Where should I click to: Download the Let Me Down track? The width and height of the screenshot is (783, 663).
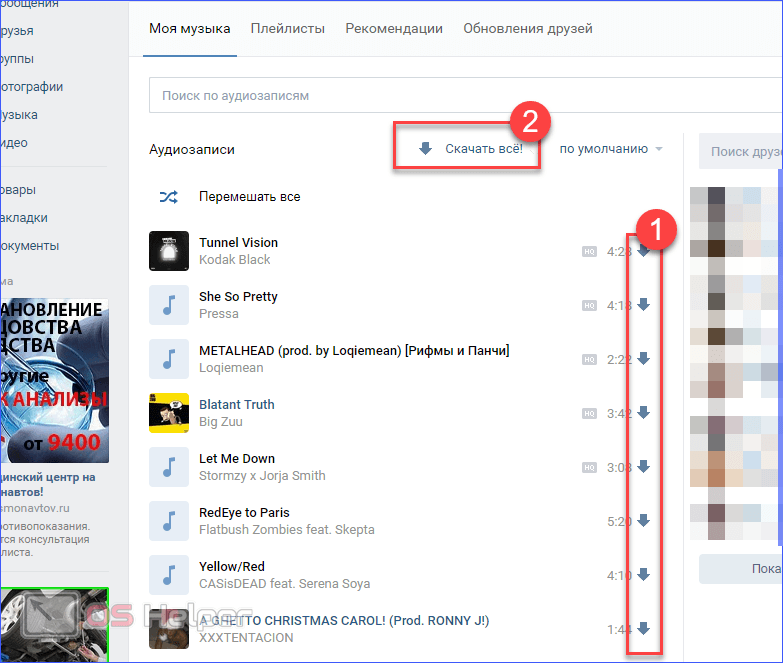[644, 467]
